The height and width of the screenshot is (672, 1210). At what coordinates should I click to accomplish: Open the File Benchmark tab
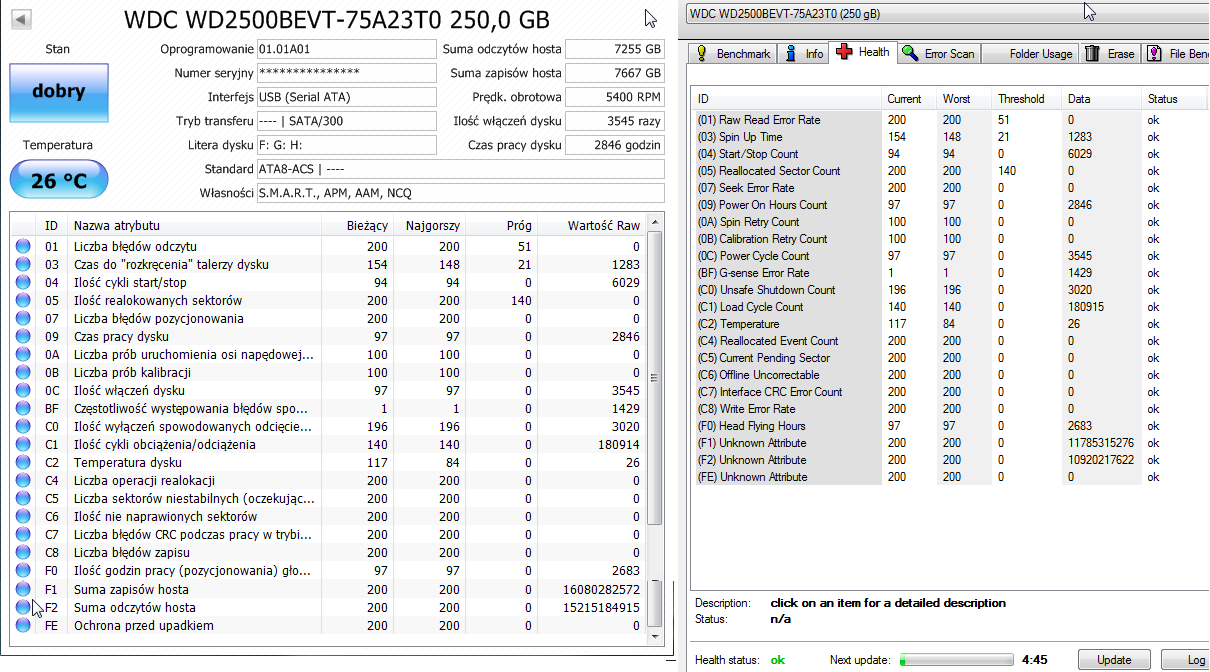(1176, 54)
